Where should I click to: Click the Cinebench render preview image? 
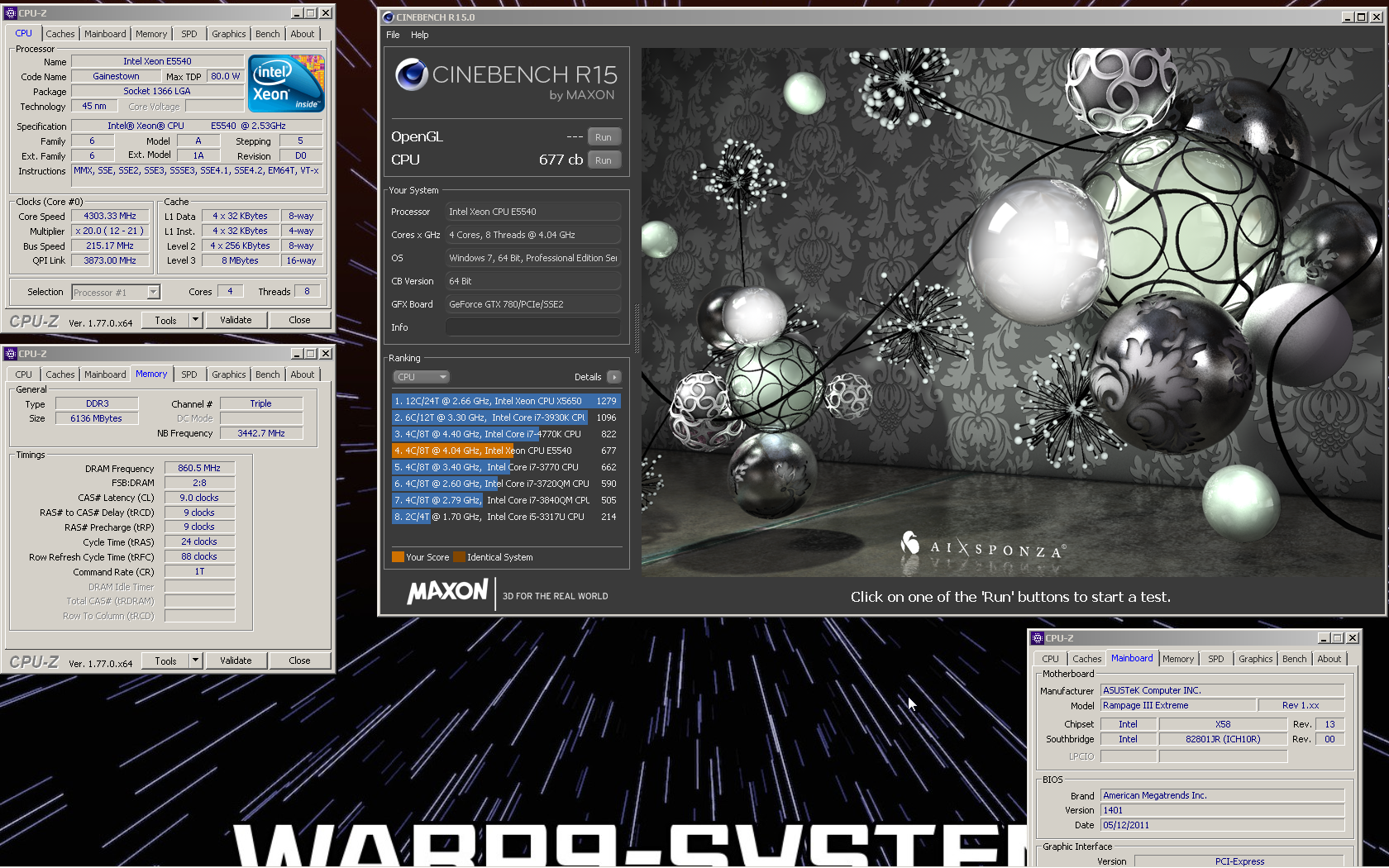[1012, 312]
